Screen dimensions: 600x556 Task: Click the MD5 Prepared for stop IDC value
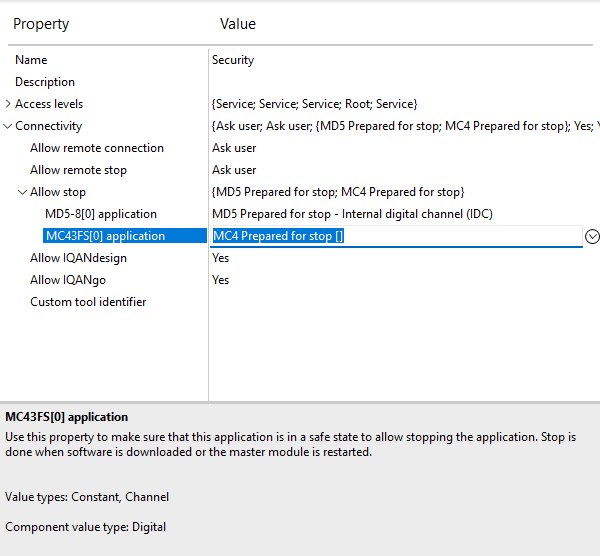[352, 214]
